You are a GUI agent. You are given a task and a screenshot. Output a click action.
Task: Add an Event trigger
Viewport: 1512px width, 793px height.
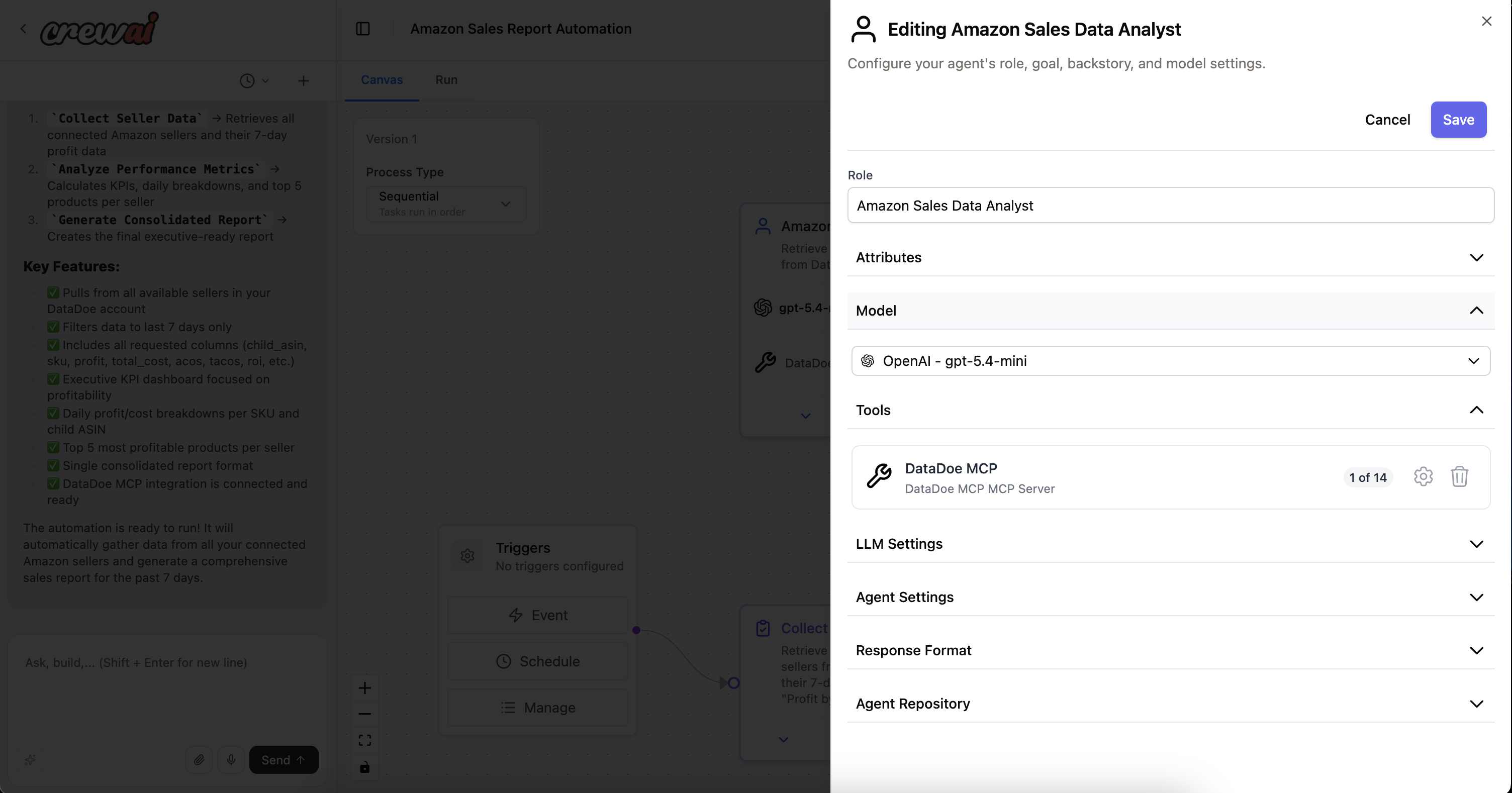click(x=538, y=615)
